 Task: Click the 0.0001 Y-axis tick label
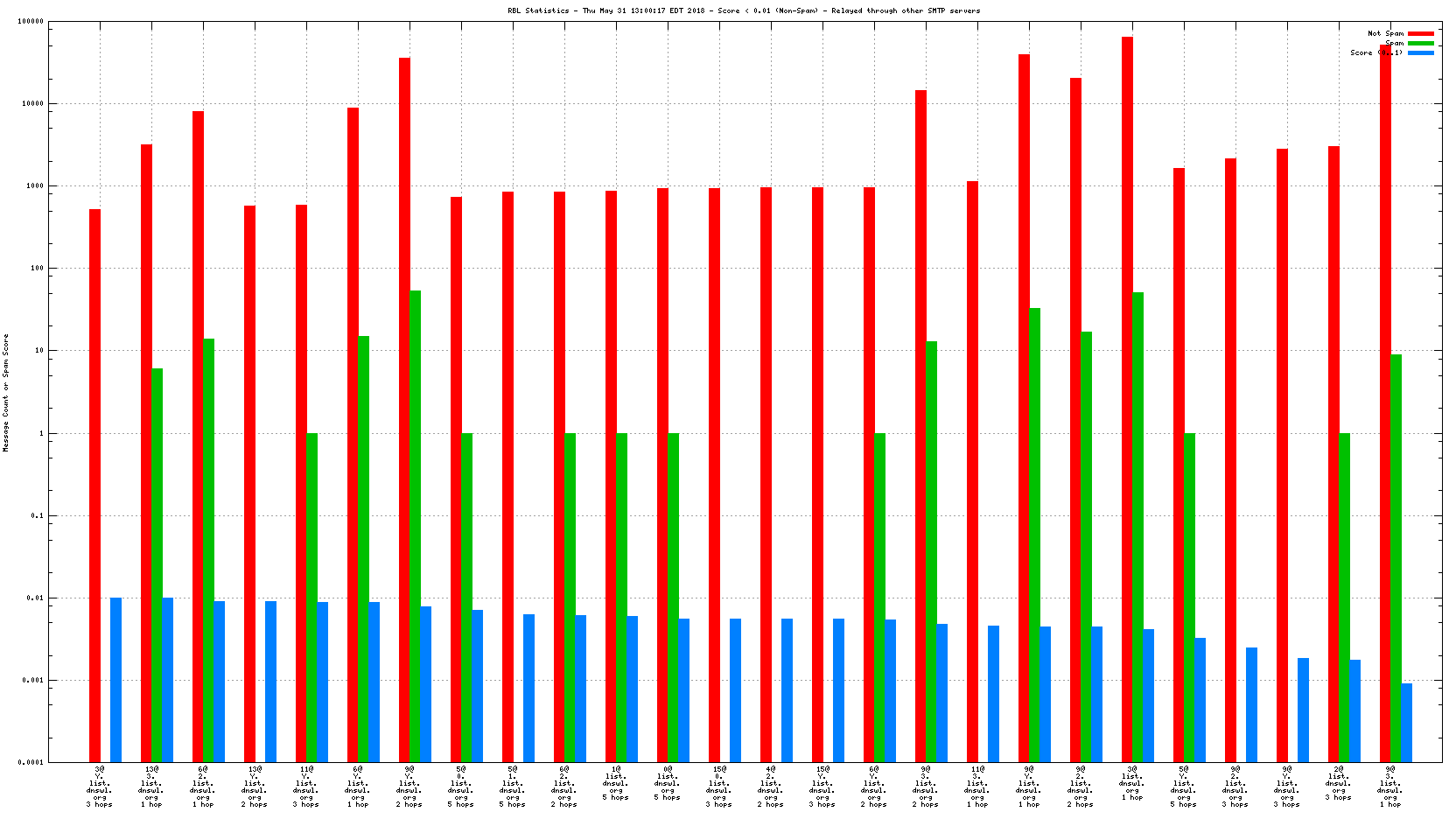click(x=31, y=762)
